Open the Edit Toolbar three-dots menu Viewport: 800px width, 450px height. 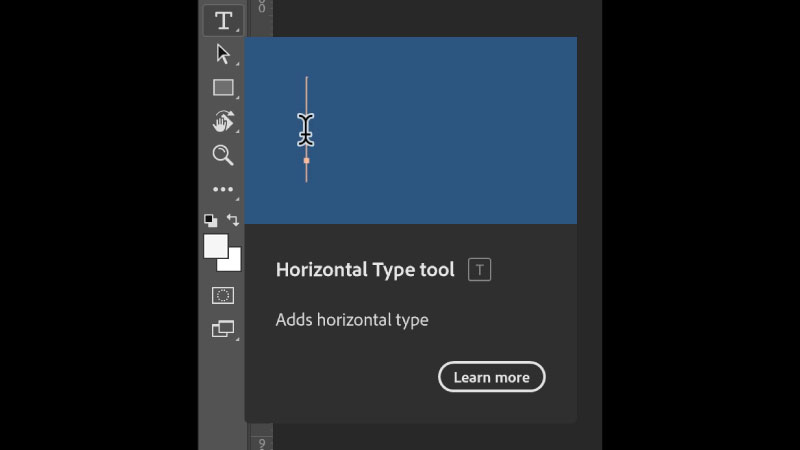(x=223, y=189)
